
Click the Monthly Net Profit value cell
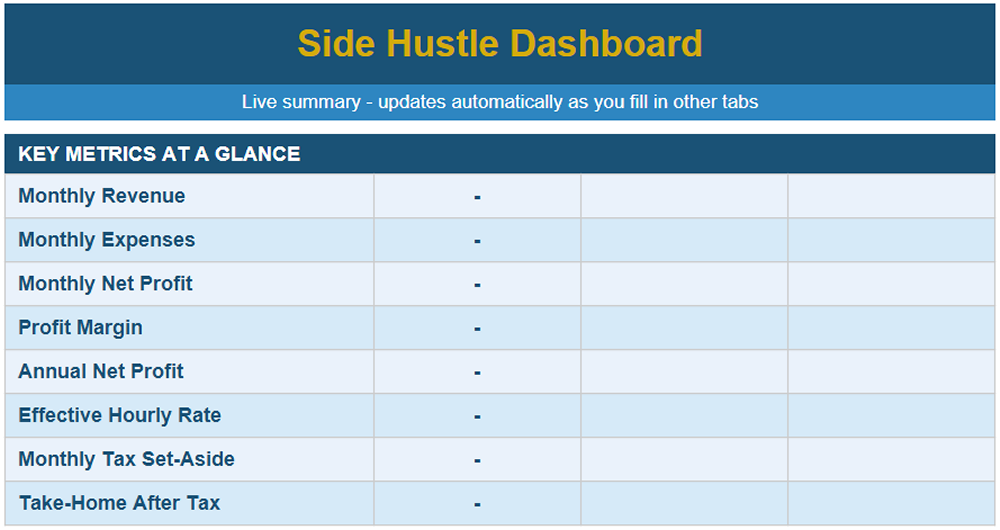477,284
